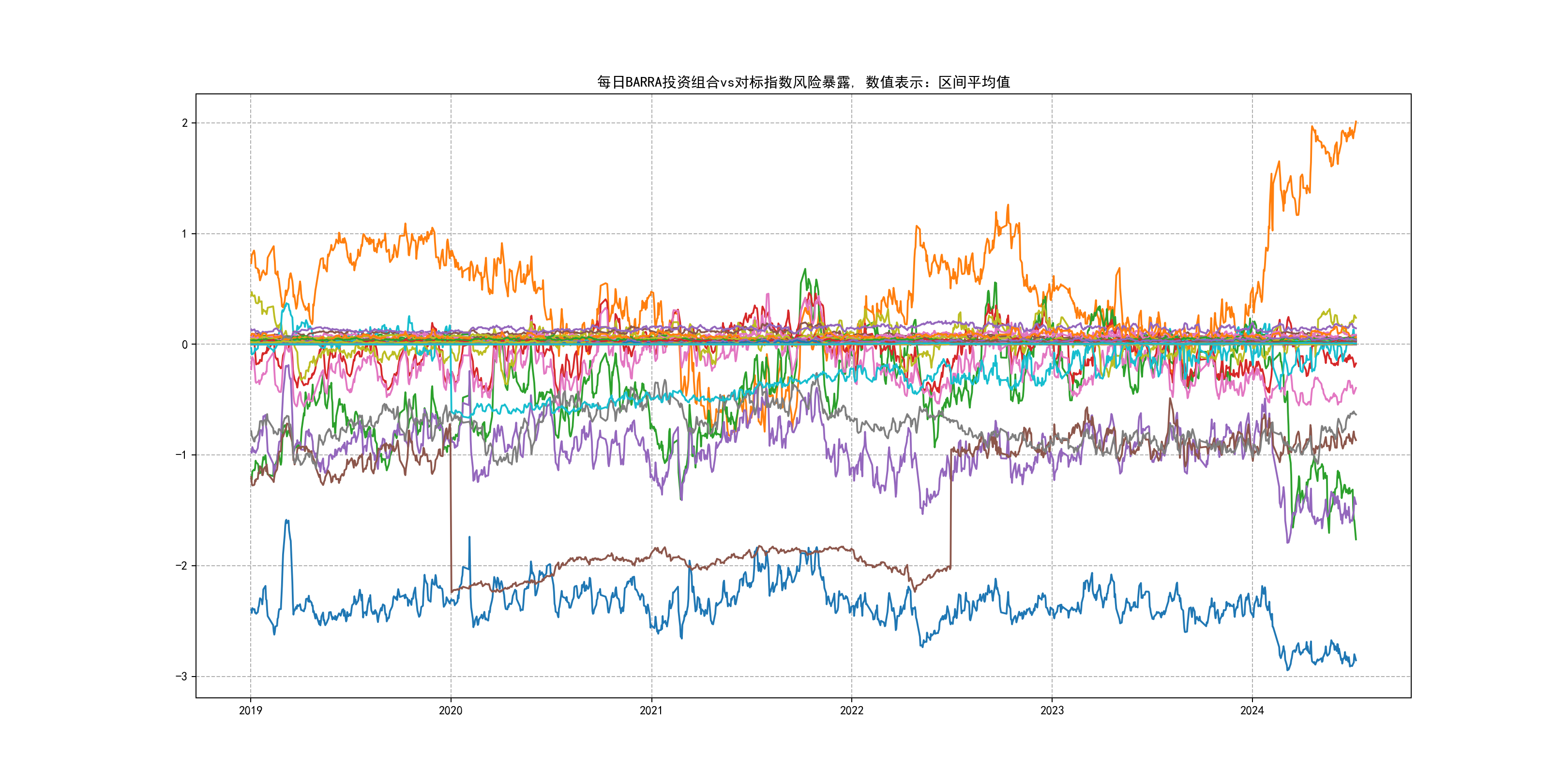Click the green line's bottom-right endpoint
Image resolution: width=1568 pixels, height=784 pixels.
tap(1356, 539)
